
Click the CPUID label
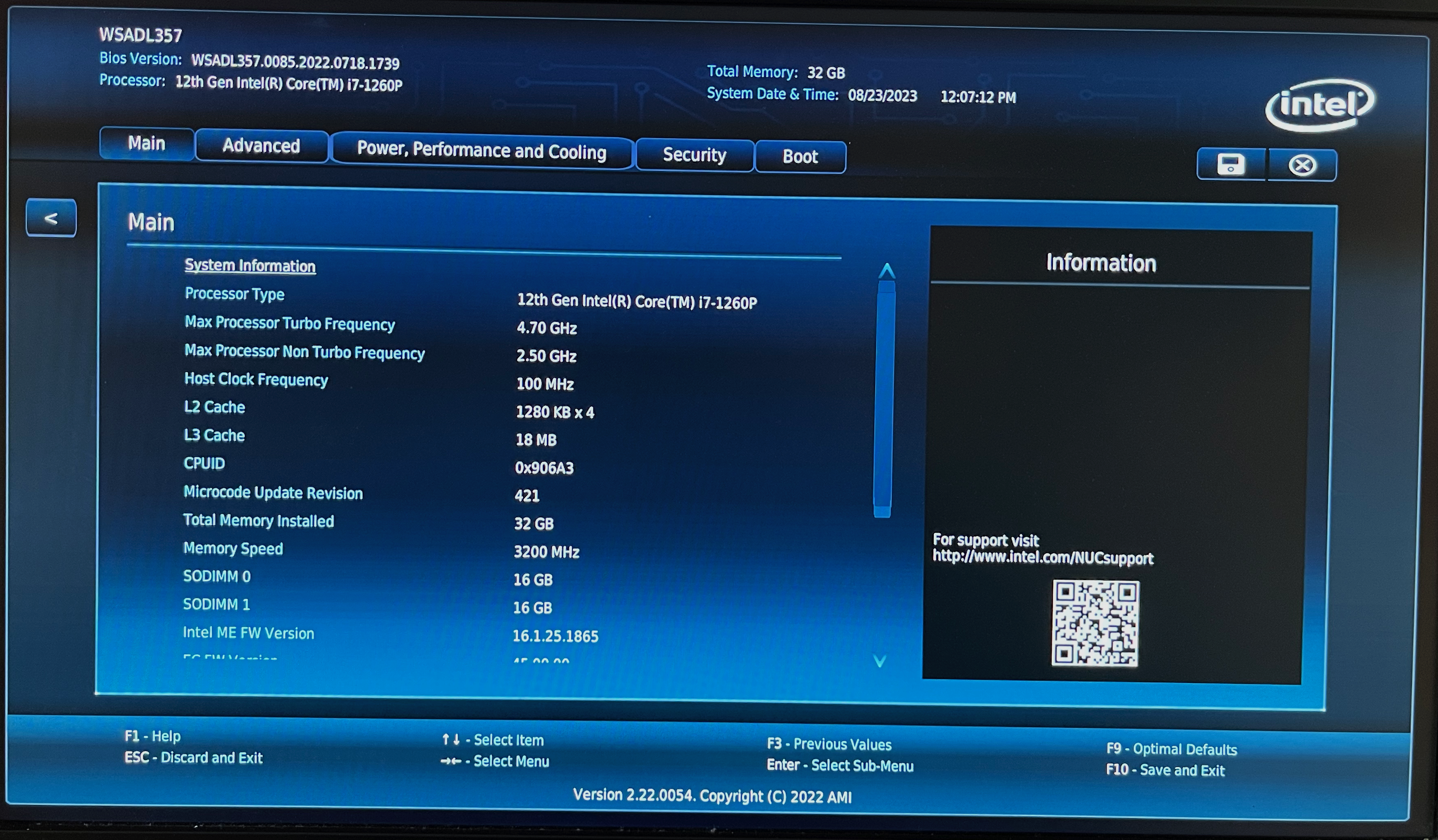(x=204, y=463)
